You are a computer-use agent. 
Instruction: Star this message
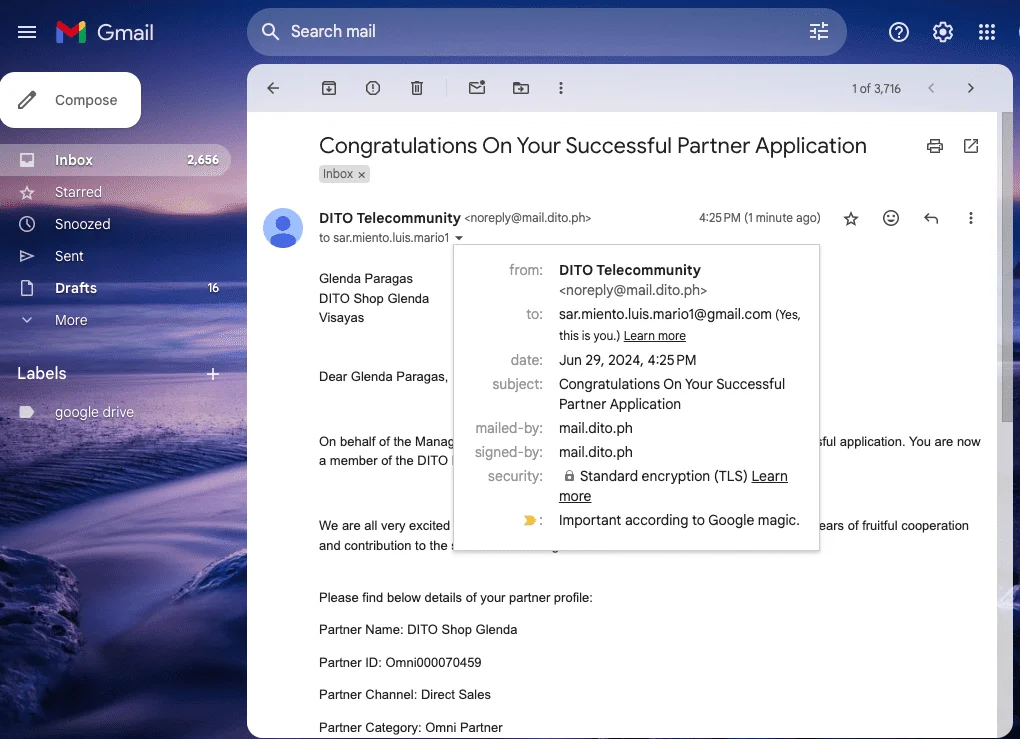tap(851, 219)
